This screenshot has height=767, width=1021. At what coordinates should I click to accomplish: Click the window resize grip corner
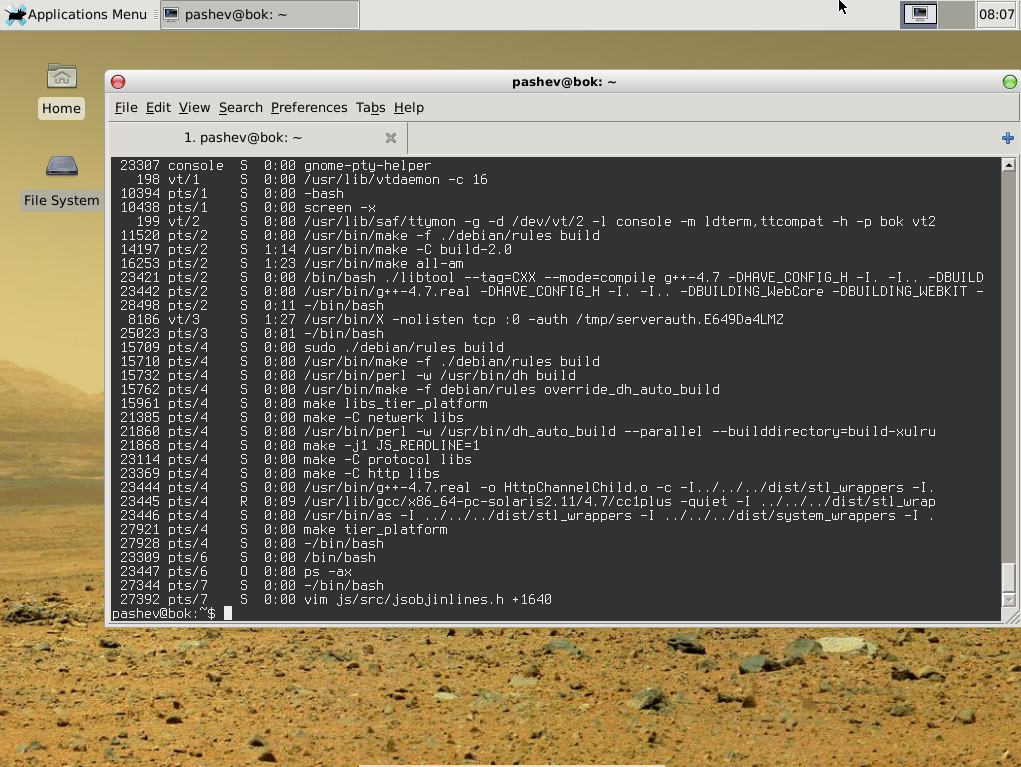pyautogui.click(x=1013, y=619)
